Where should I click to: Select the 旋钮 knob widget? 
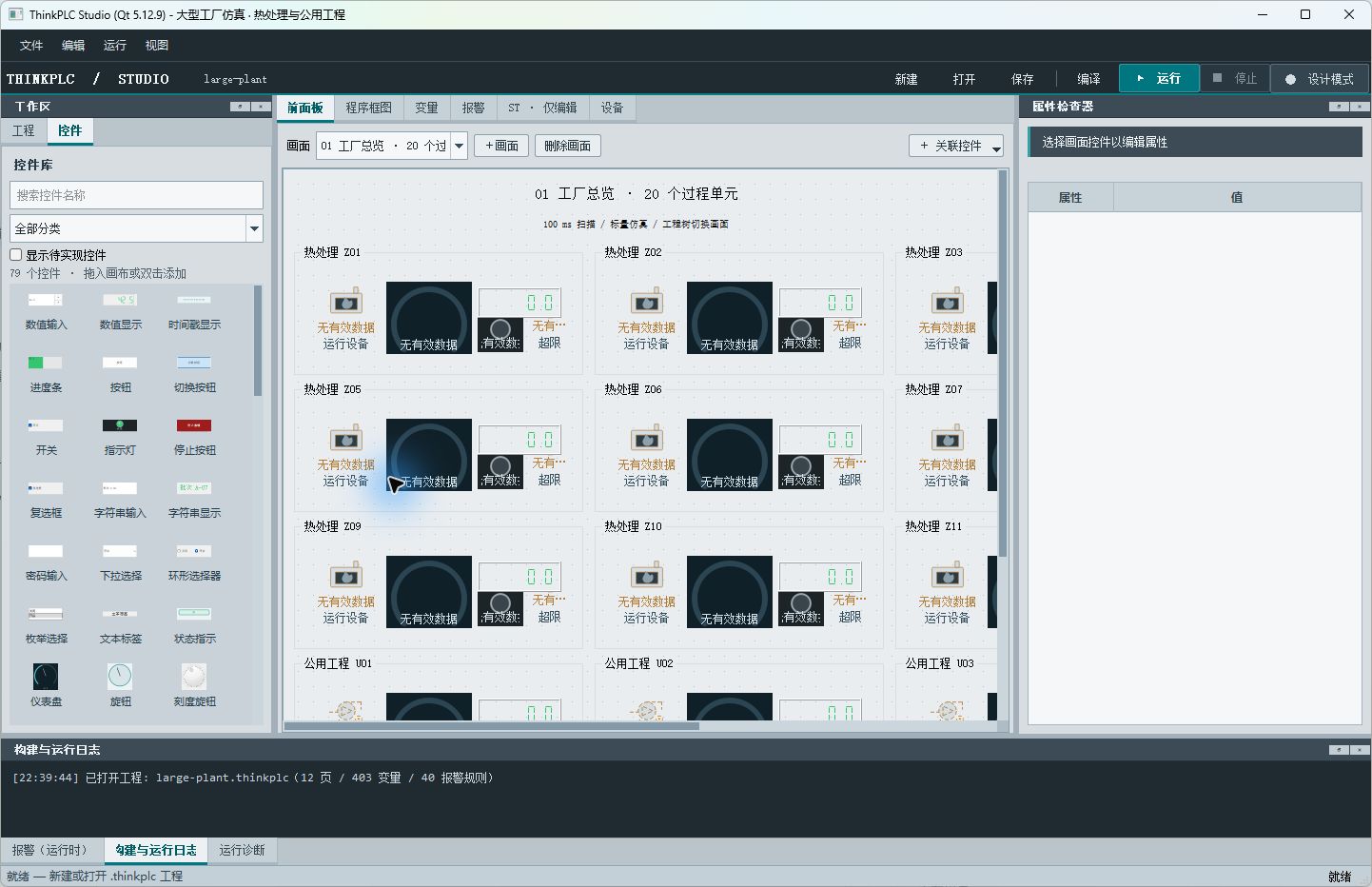[x=120, y=685]
